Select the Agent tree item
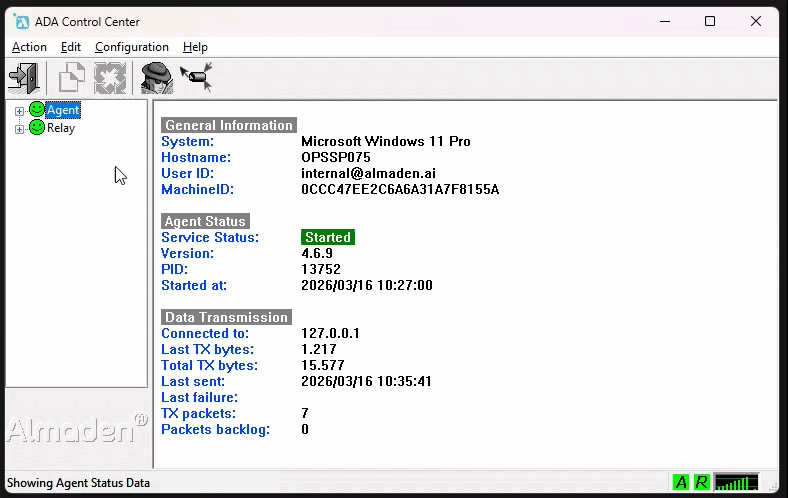This screenshot has height=498, width=788. point(63,110)
